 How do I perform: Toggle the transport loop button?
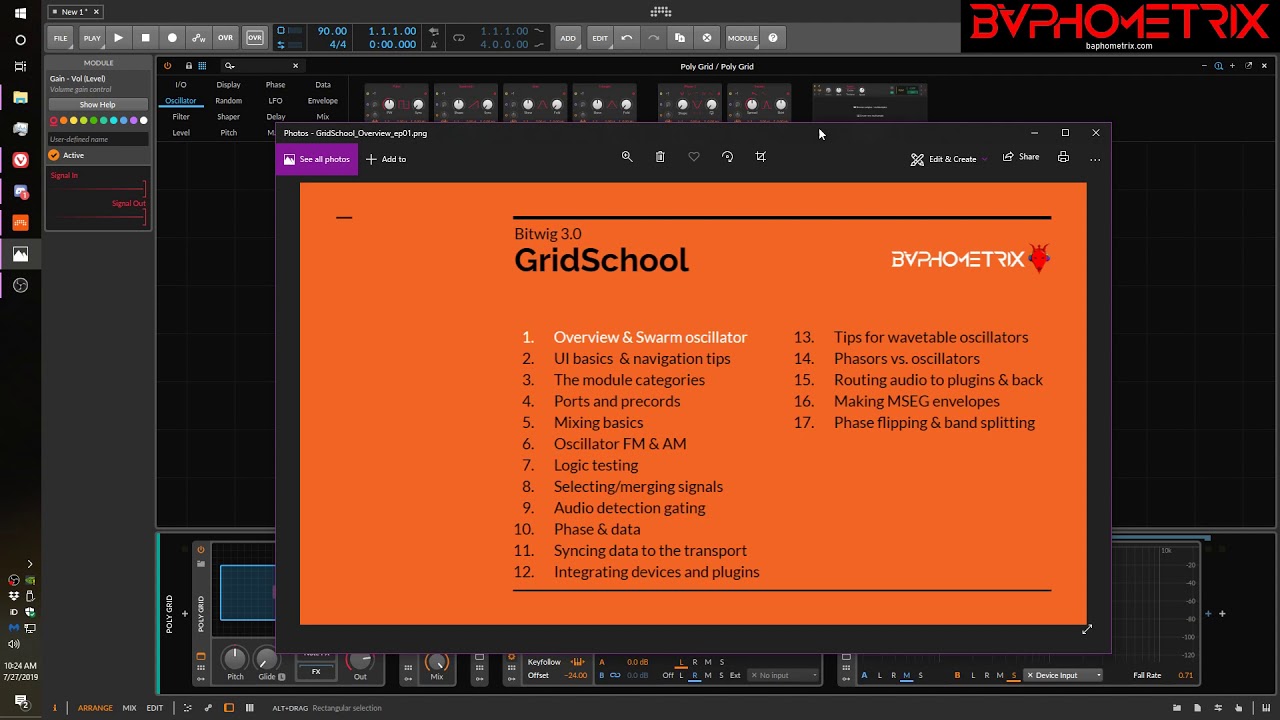pyautogui.click(x=459, y=38)
